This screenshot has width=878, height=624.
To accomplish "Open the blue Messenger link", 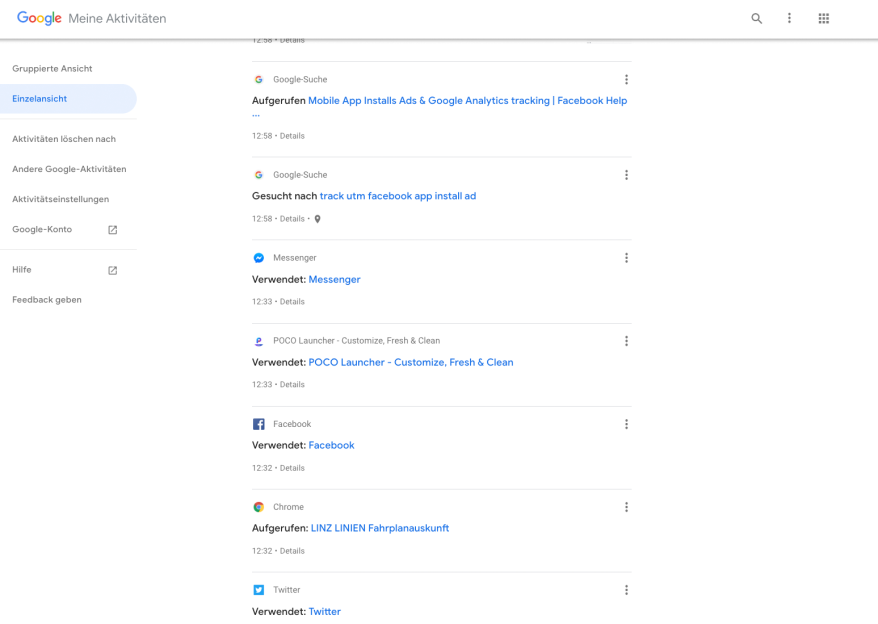I will (334, 280).
